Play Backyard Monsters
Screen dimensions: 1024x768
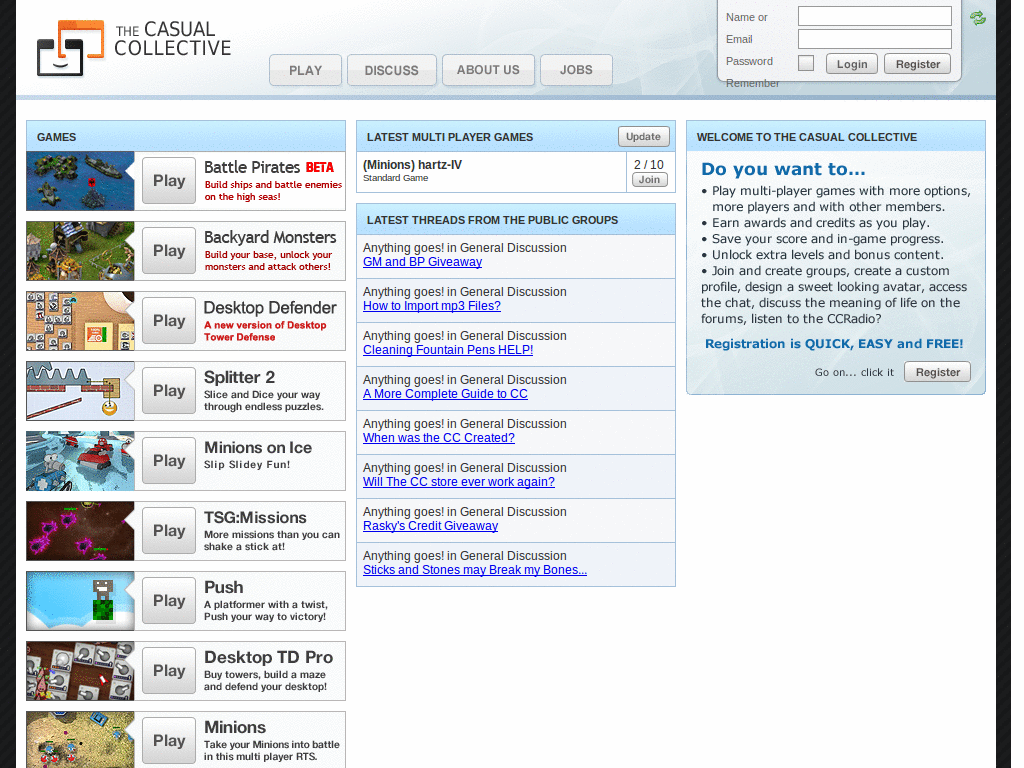[x=169, y=250]
